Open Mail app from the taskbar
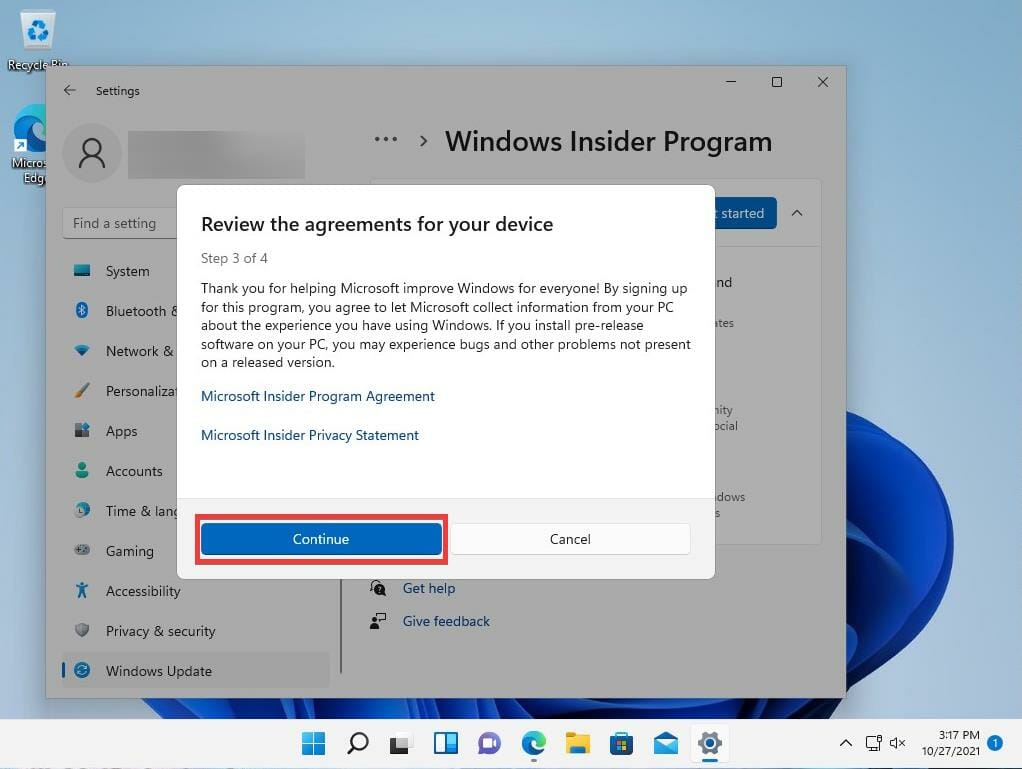This screenshot has width=1022, height=769. (x=665, y=744)
